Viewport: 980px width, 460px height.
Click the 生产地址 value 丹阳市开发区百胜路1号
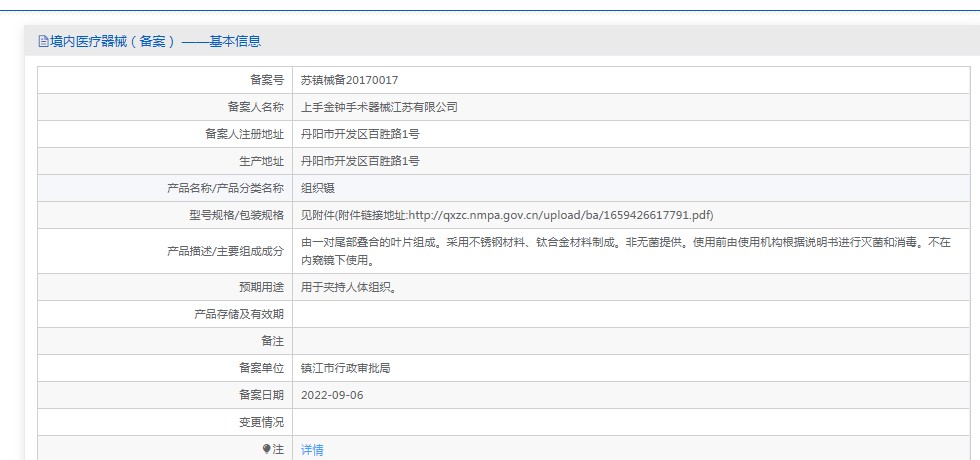click(360, 161)
